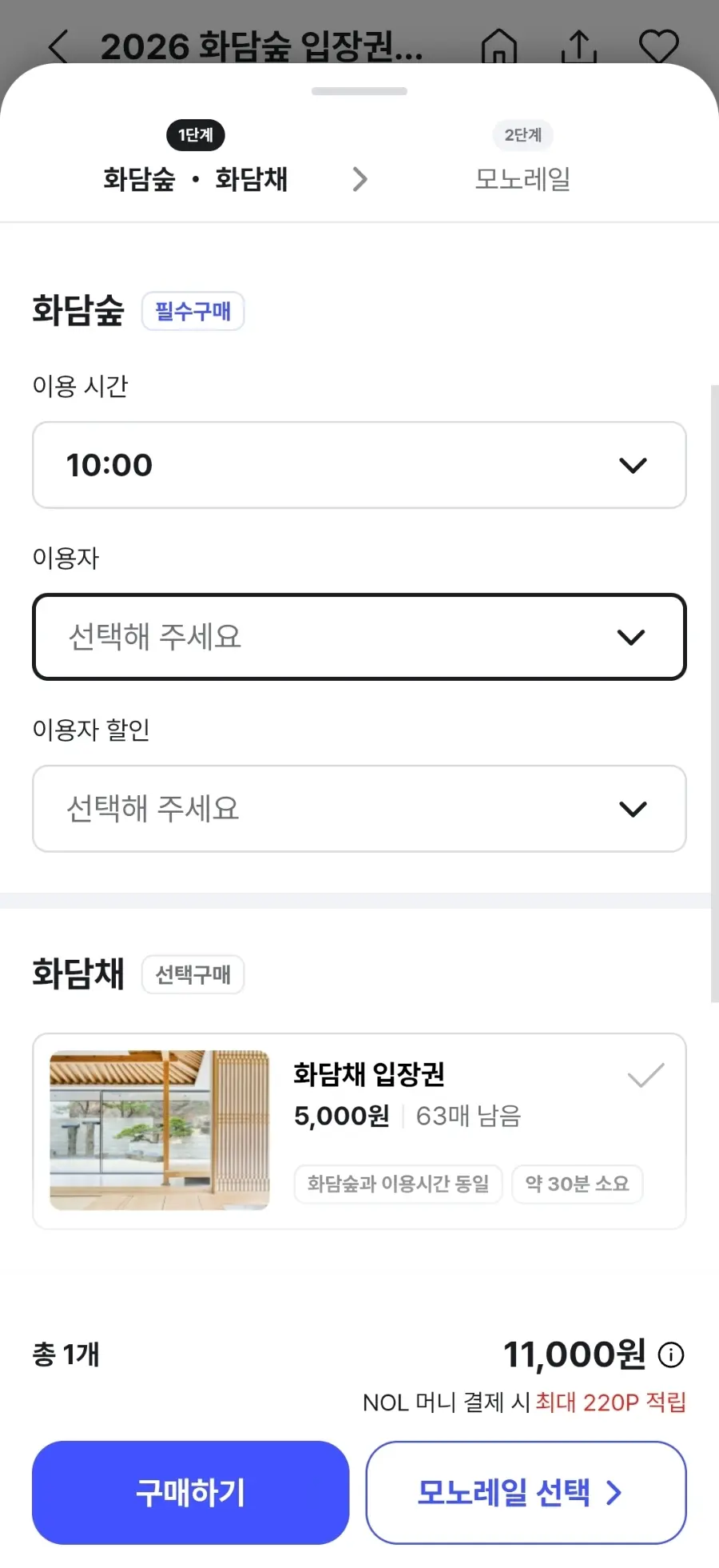Tap the 1단계 step badge
Screen dimensions: 719x1568
point(196,135)
